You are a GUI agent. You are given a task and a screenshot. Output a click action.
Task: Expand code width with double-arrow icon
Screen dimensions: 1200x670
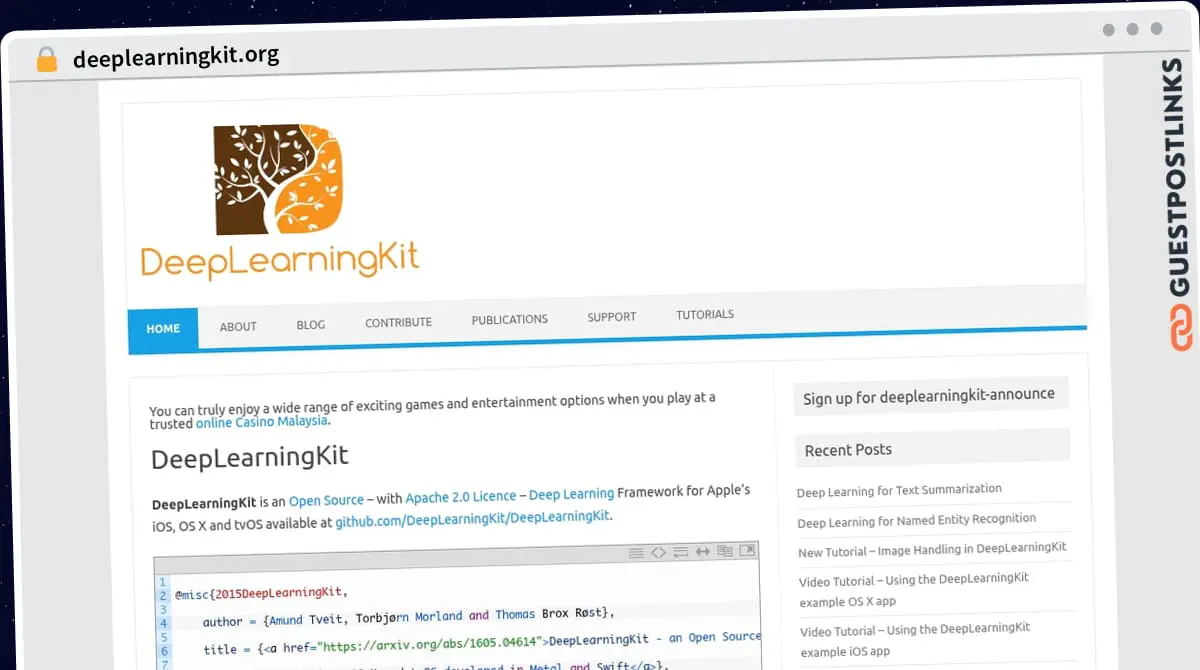[703, 552]
